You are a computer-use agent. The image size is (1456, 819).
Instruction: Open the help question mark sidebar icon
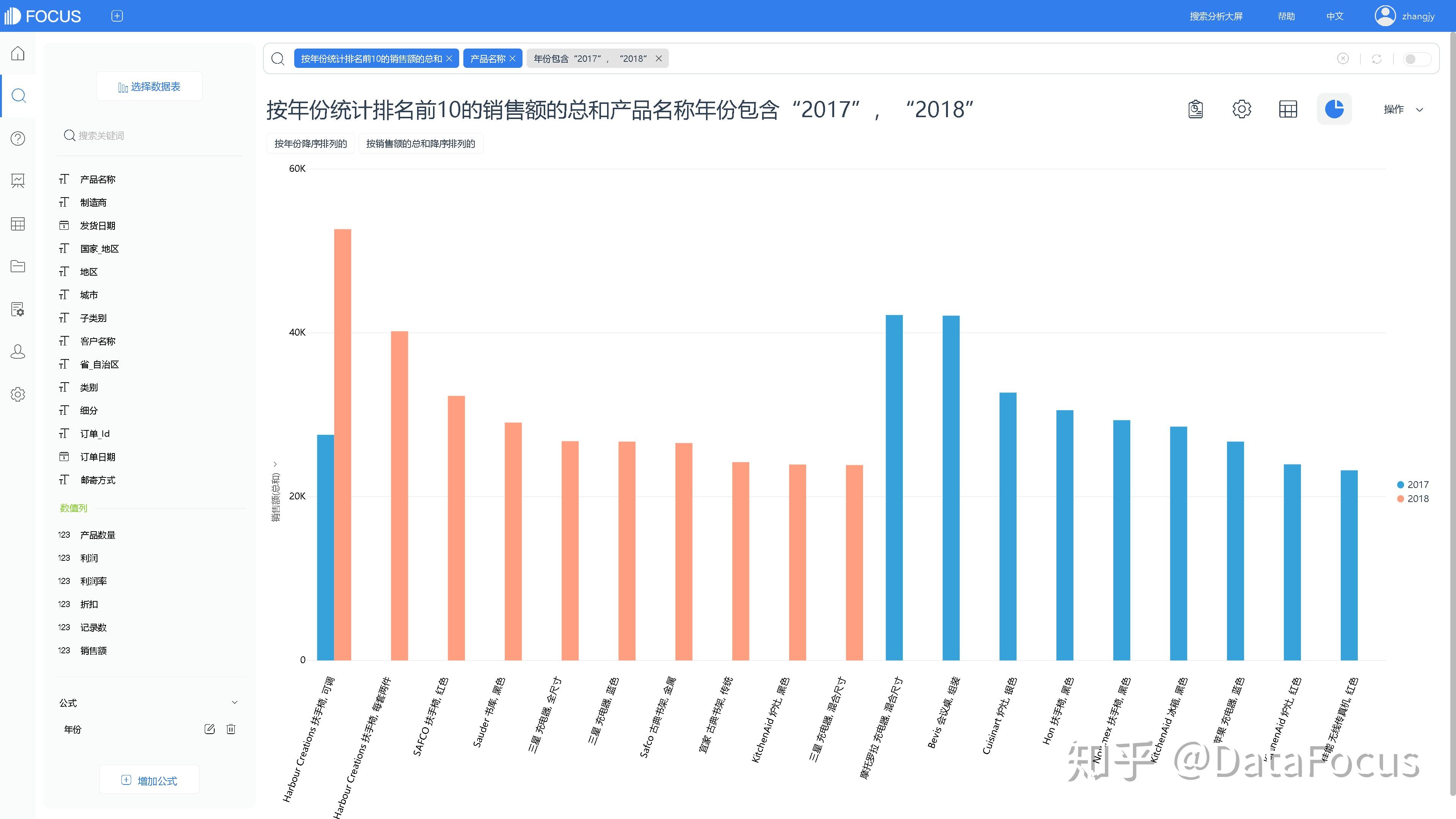18,138
